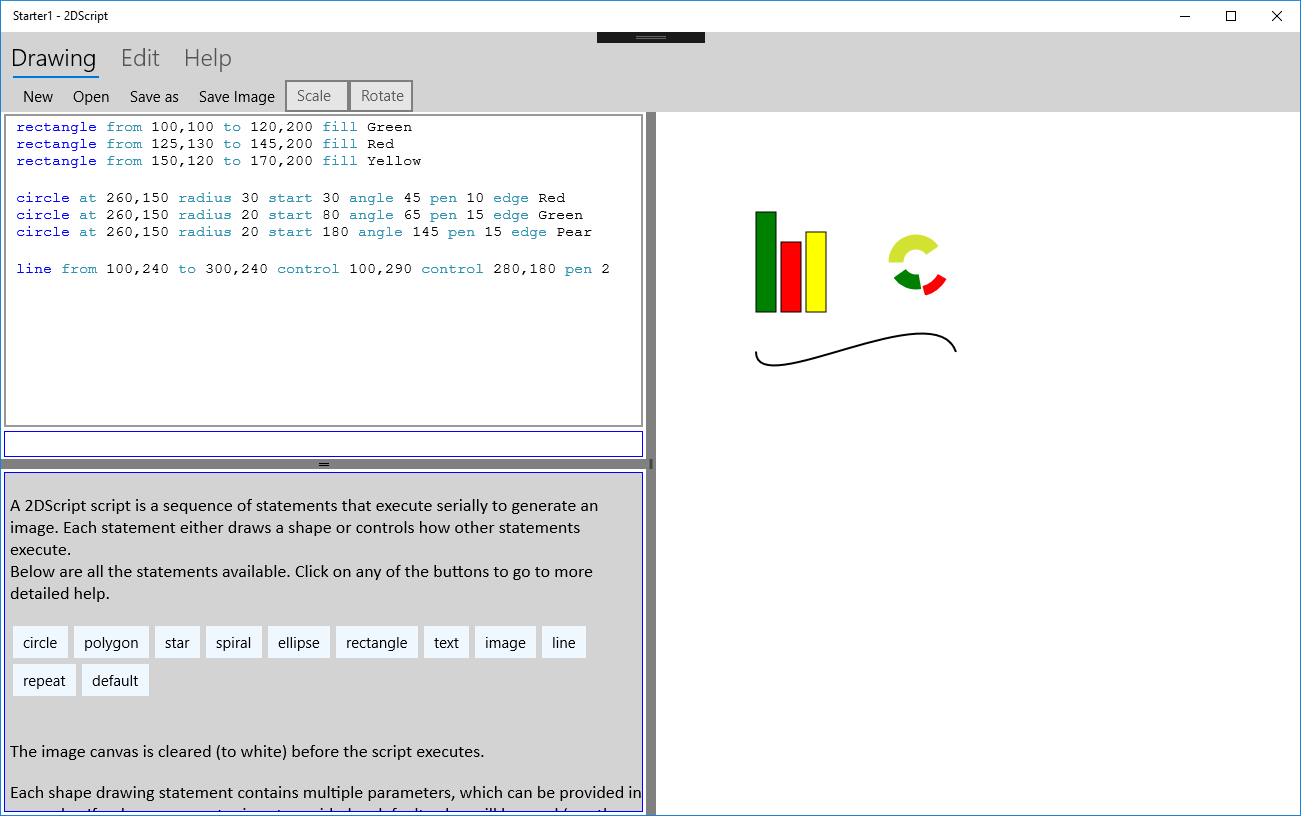Image resolution: width=1301 pixels, height=816 pixels.
Task: Click the help sentence 'The image canvas is cleared'
Action: click(x=247, y=752)
